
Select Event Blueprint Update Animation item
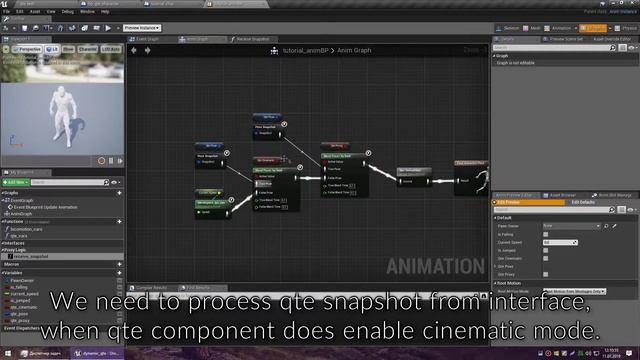pyautogui.click(x=45, y=207)
